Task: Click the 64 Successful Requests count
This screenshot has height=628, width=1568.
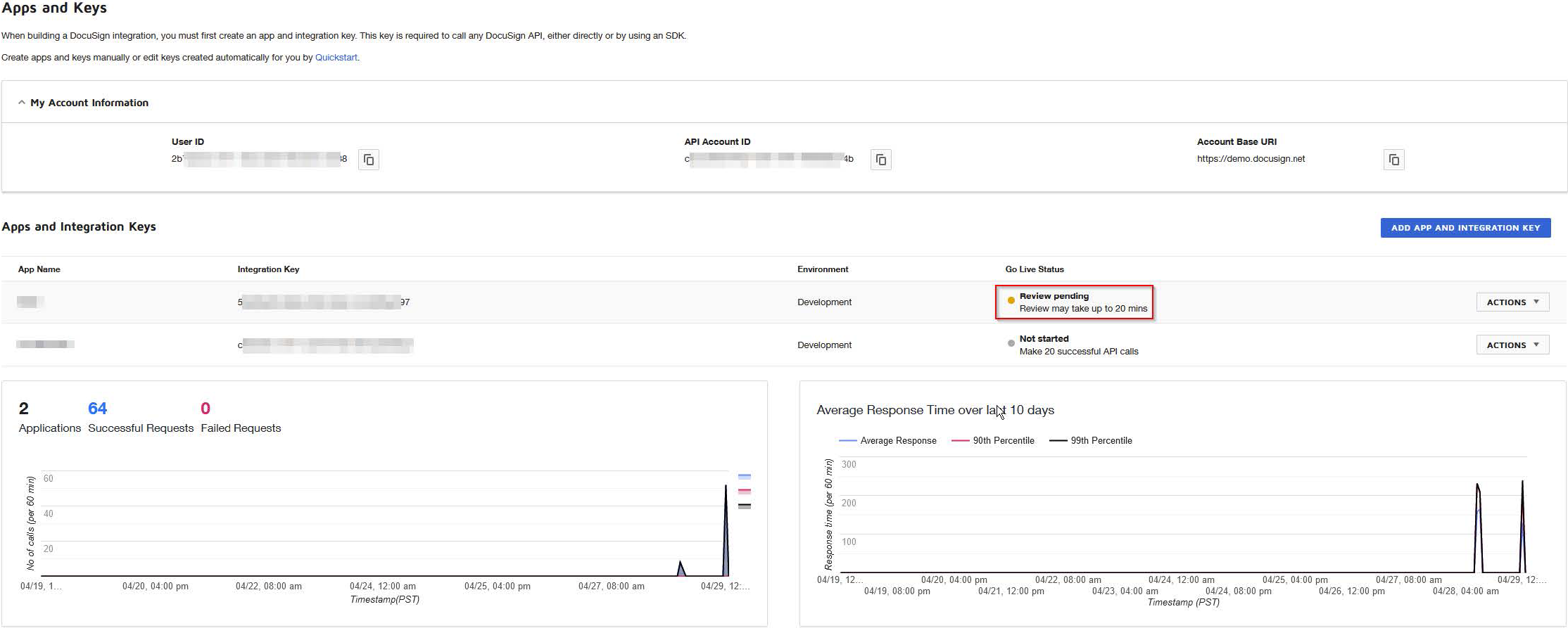Action: tap(97, 409)
